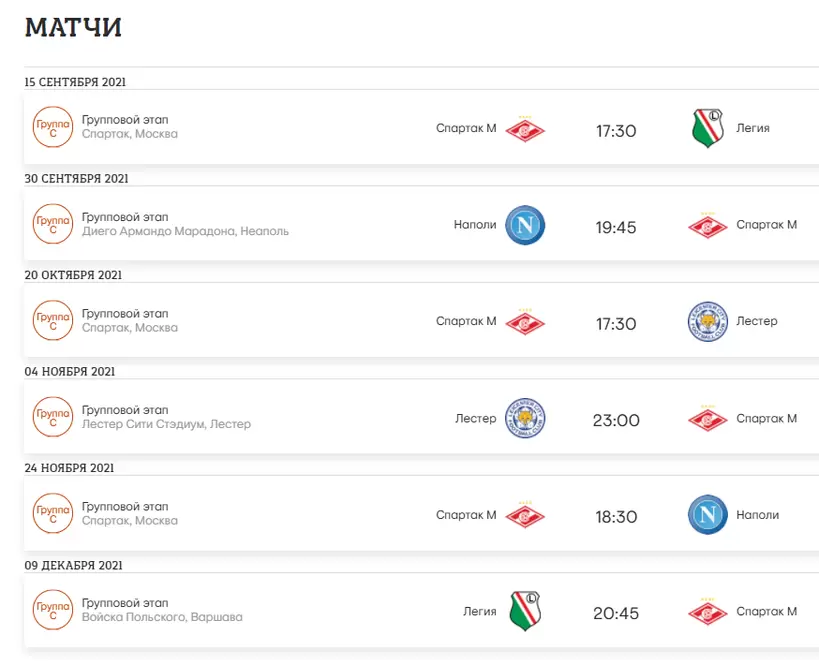
Task: Click the Группа C badge for the 30 September match
Action: point(53,224)
